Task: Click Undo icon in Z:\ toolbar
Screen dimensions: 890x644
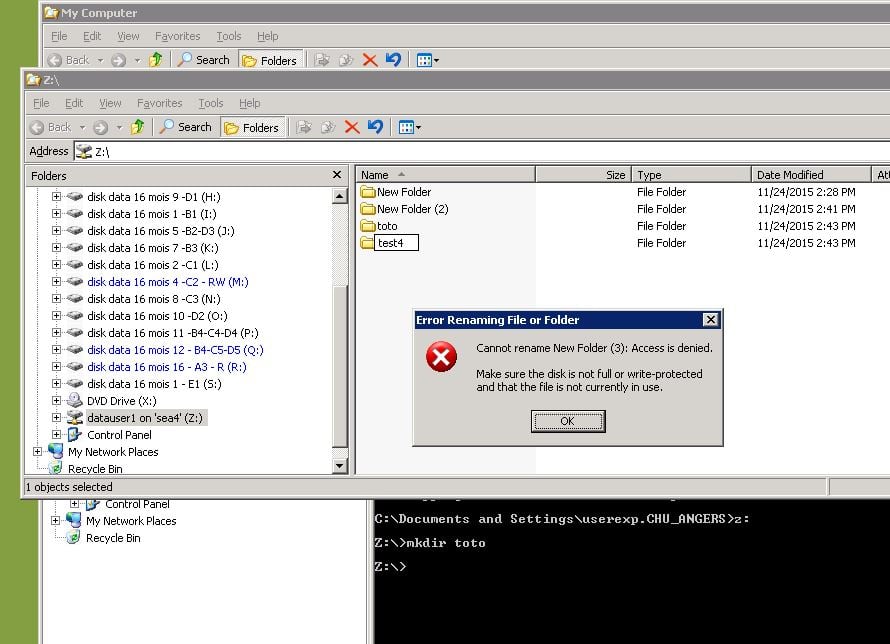Action: 375,127
